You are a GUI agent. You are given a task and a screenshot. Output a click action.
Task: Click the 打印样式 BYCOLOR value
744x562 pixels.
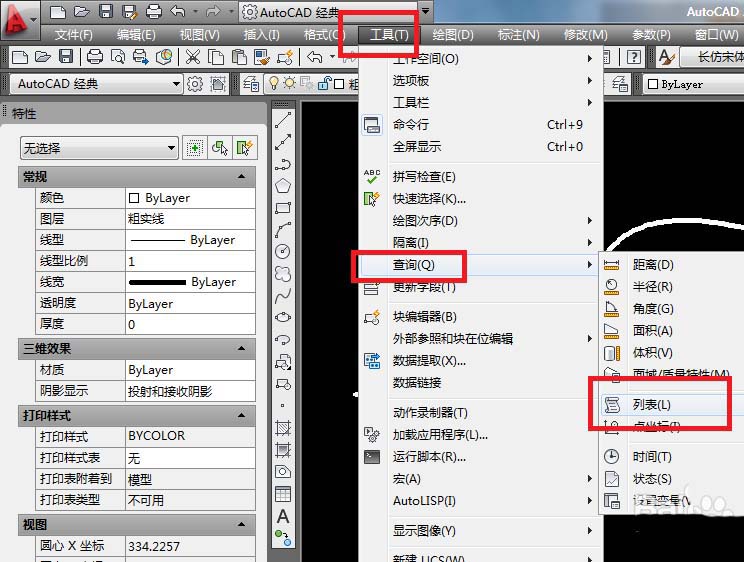190,436
